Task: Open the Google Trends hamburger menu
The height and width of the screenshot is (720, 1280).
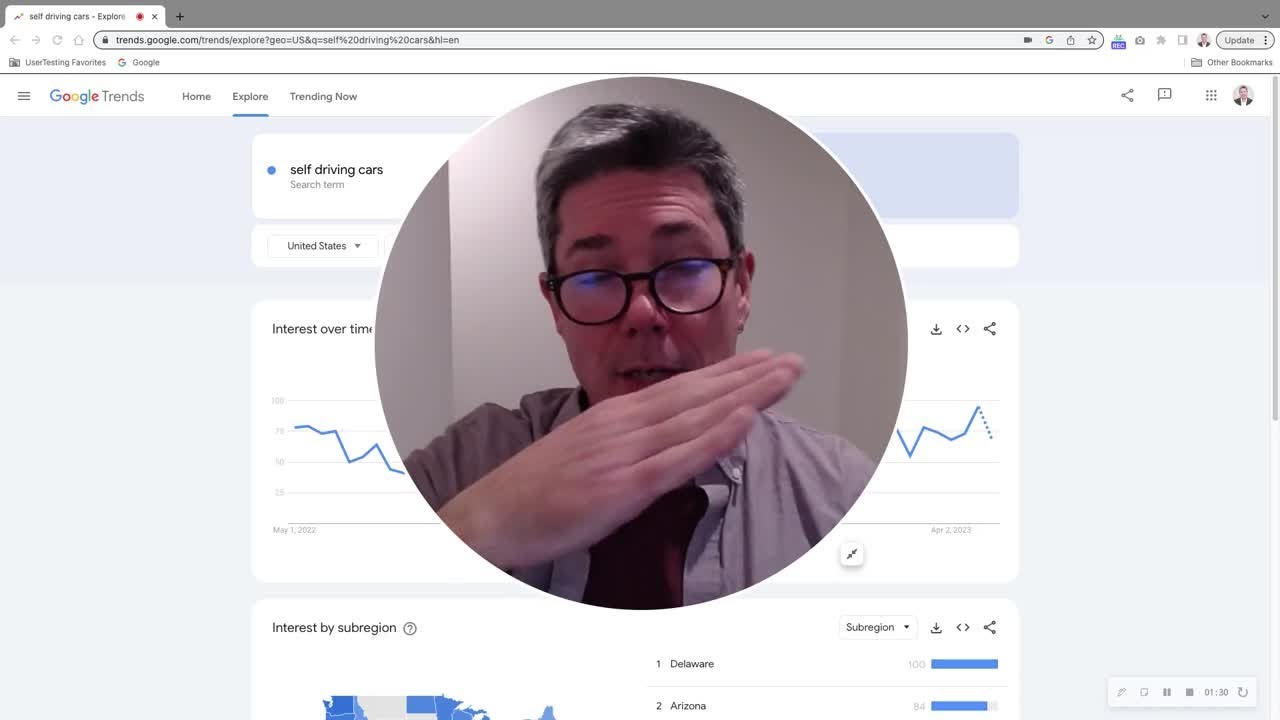Action: click(24, 96)
